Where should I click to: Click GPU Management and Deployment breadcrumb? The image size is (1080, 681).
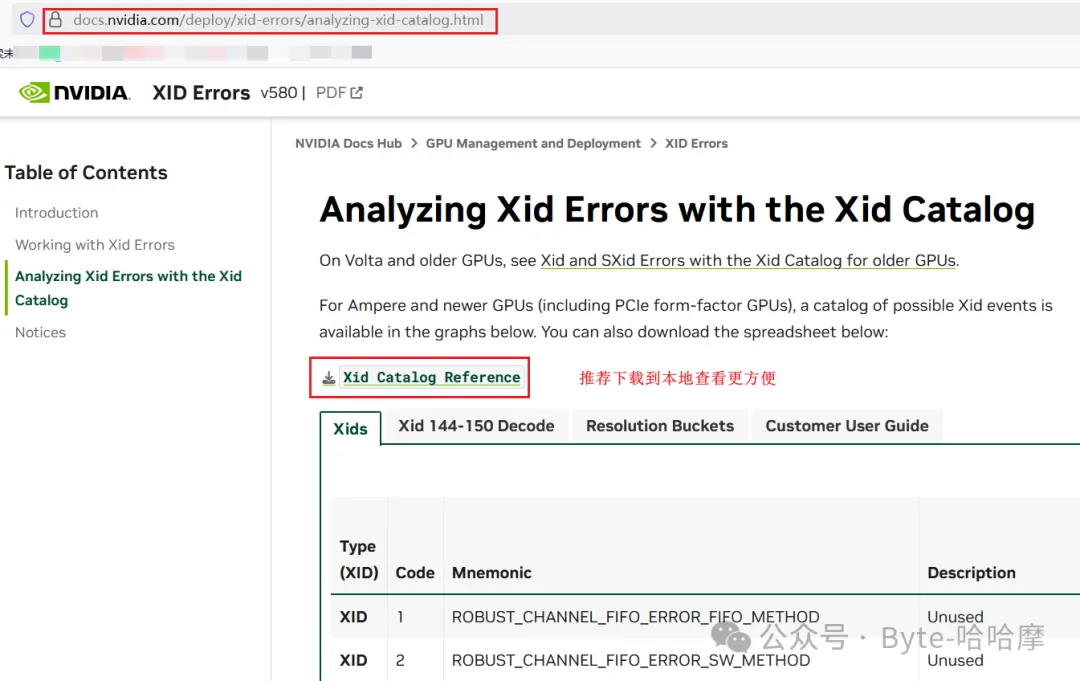(x=533, y=144)
